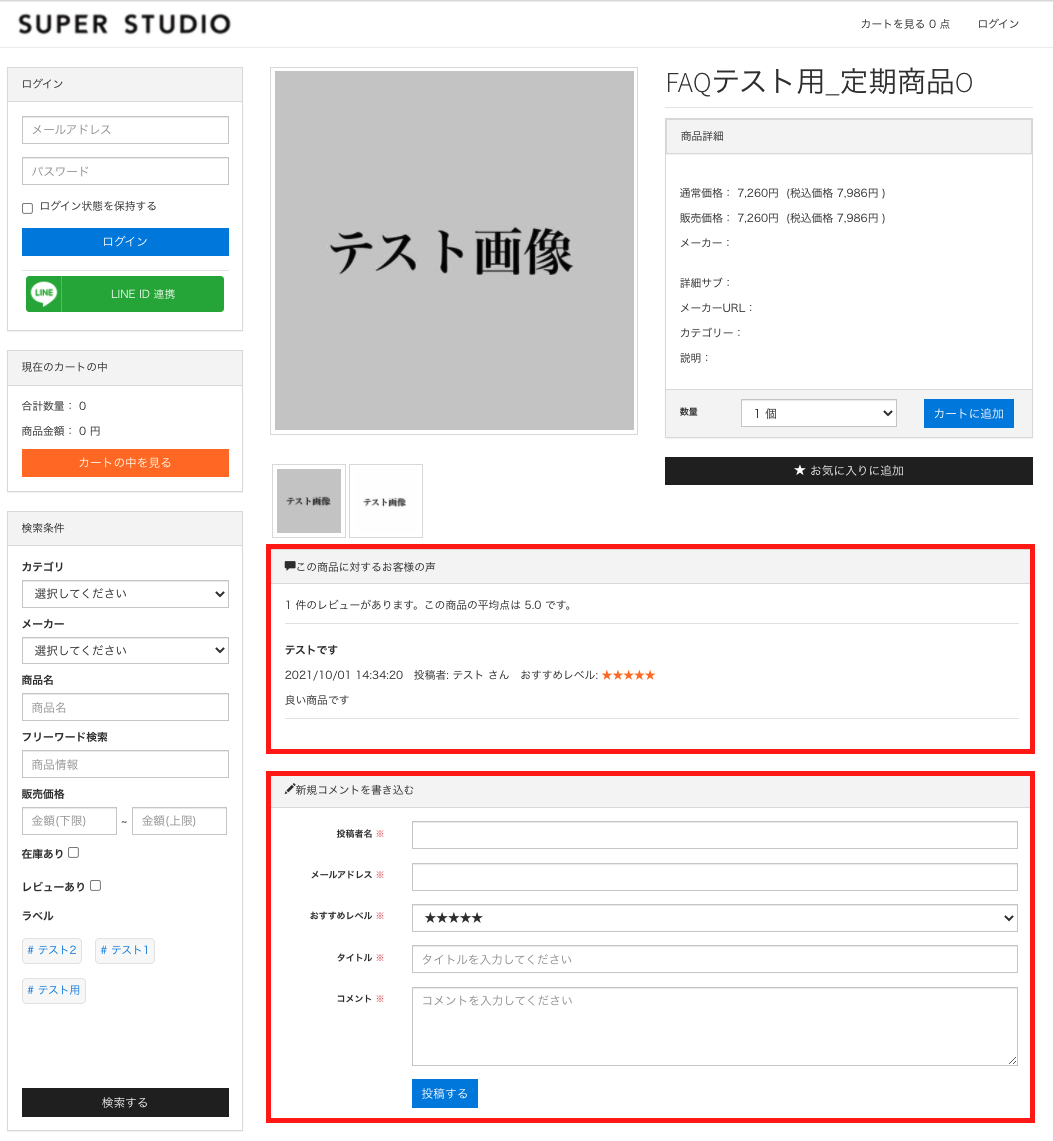Click the orange star rating in the review
The image size is (1053, 1141).
[x=629, y=675]
